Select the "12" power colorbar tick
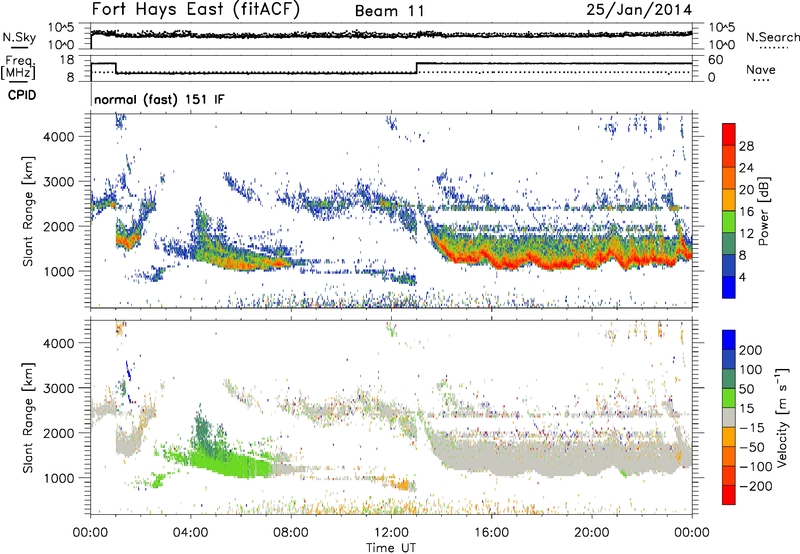Viewport: 800px width, 554px height. 746,233
